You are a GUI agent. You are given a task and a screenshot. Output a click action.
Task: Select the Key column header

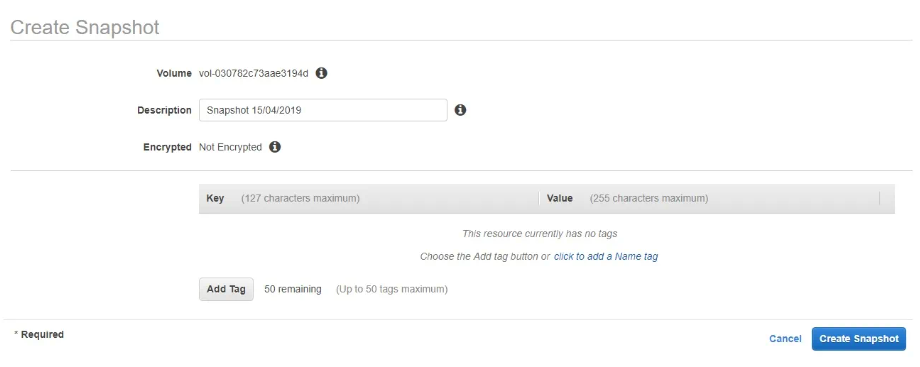215,198
